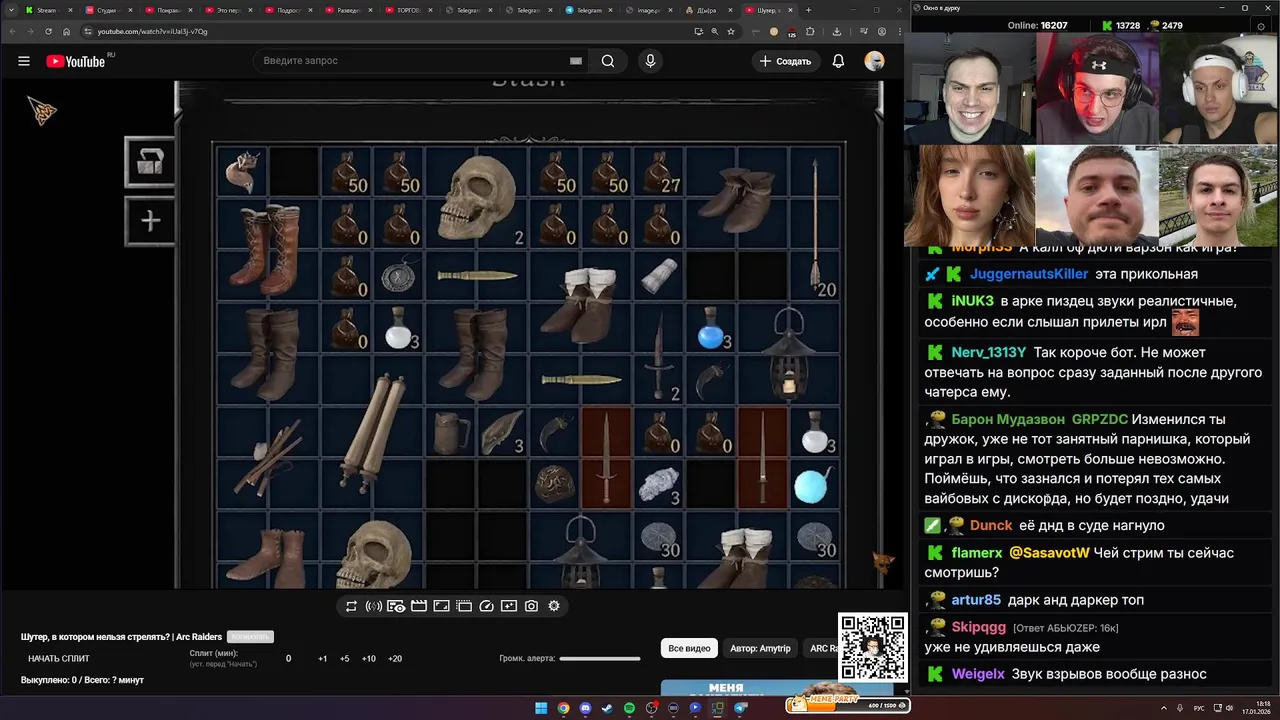Viewport: 1280px width, 720px height.
Task: Click the sound boost waves icon
Action: (x=374, y=606)
